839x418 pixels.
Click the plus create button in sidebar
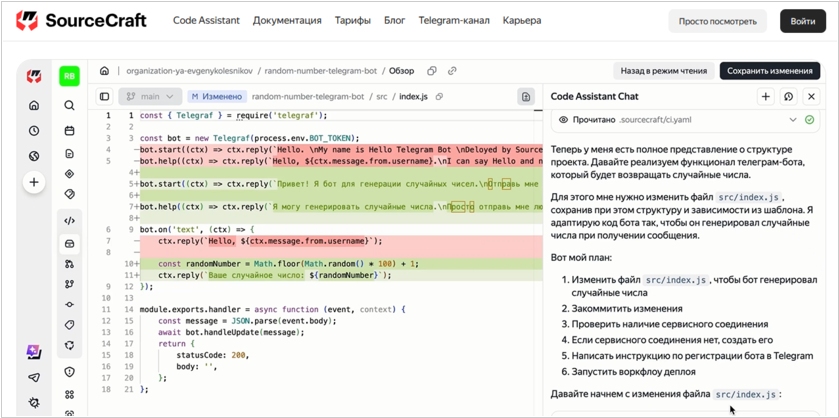click(x=34, y=182)
